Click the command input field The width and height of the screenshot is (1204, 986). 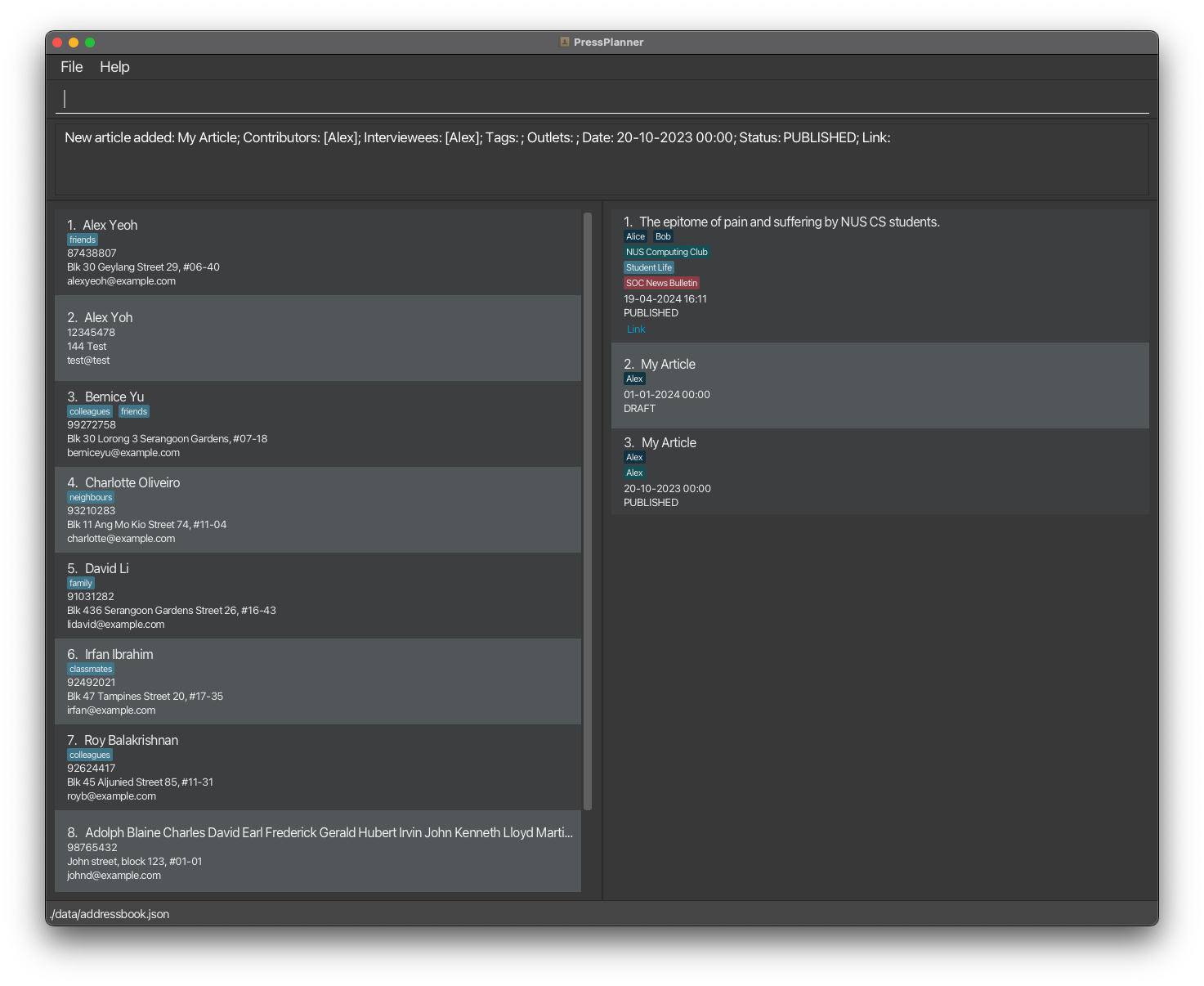[602, 99]
